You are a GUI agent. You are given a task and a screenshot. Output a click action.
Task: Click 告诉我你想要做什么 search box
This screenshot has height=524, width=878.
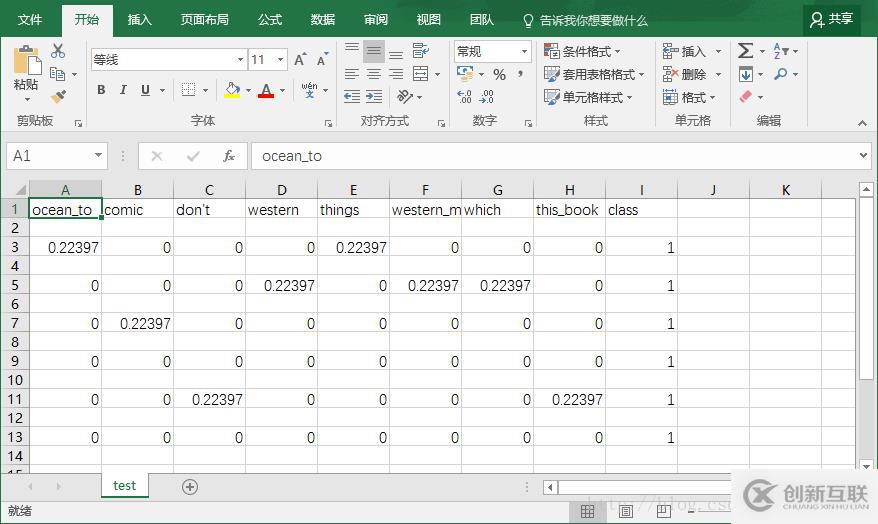click(585, 21)
